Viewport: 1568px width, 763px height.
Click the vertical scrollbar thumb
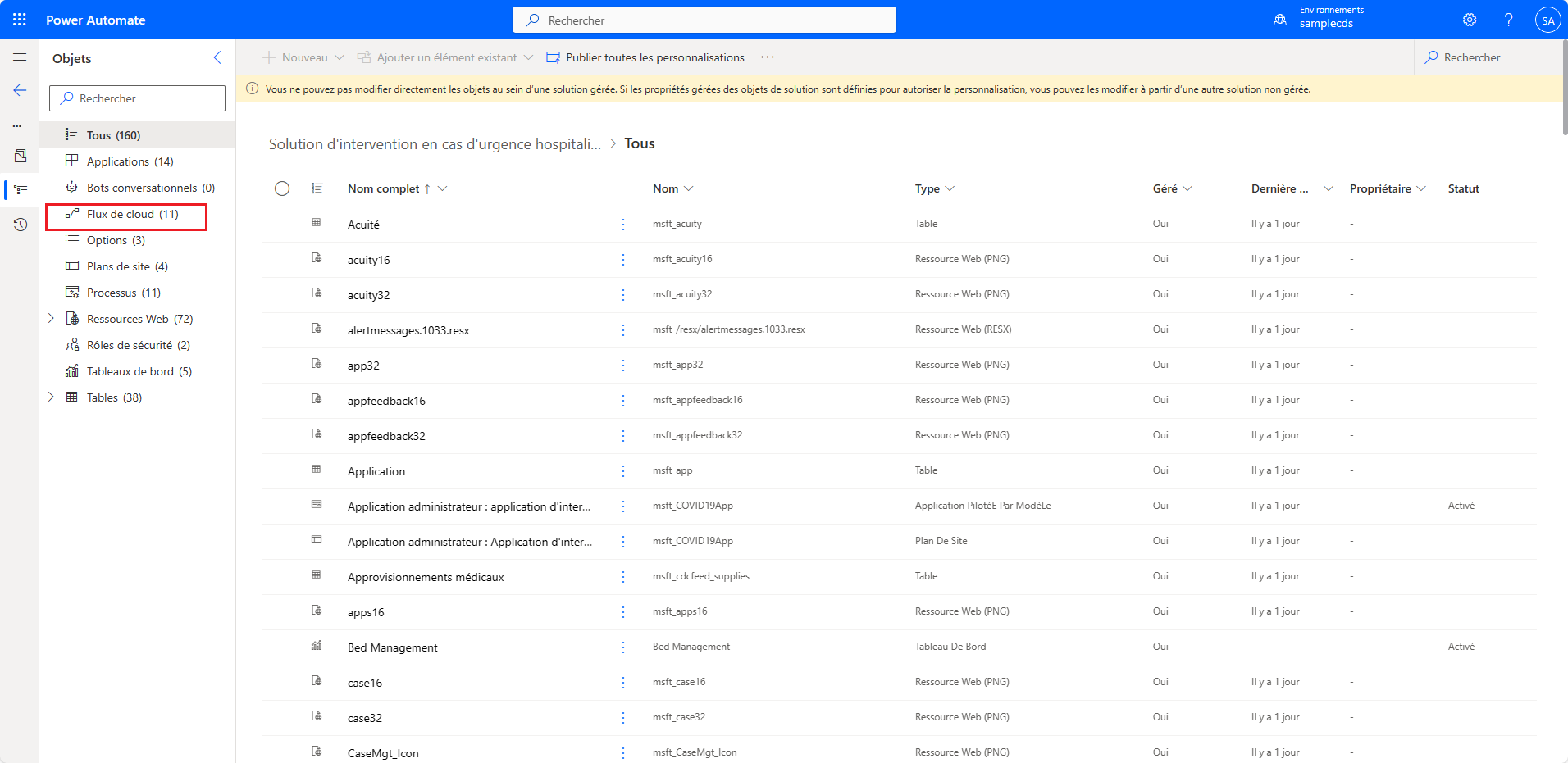(1565, 87)
